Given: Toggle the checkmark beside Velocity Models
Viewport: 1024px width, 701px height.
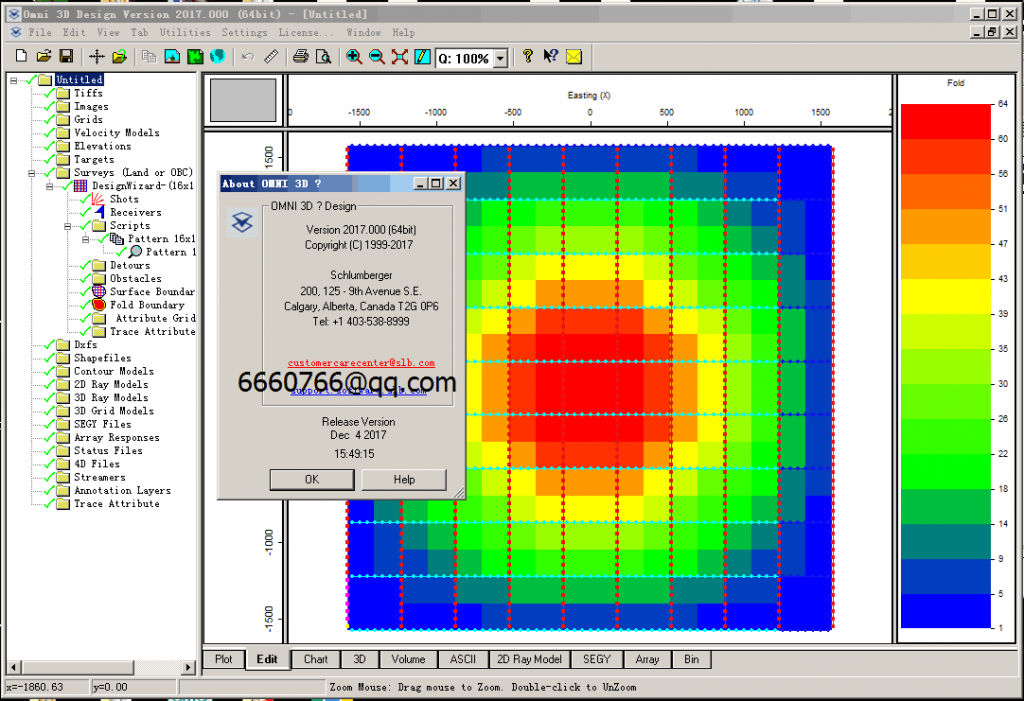Looking at the screenshot, I should point(49,133).
